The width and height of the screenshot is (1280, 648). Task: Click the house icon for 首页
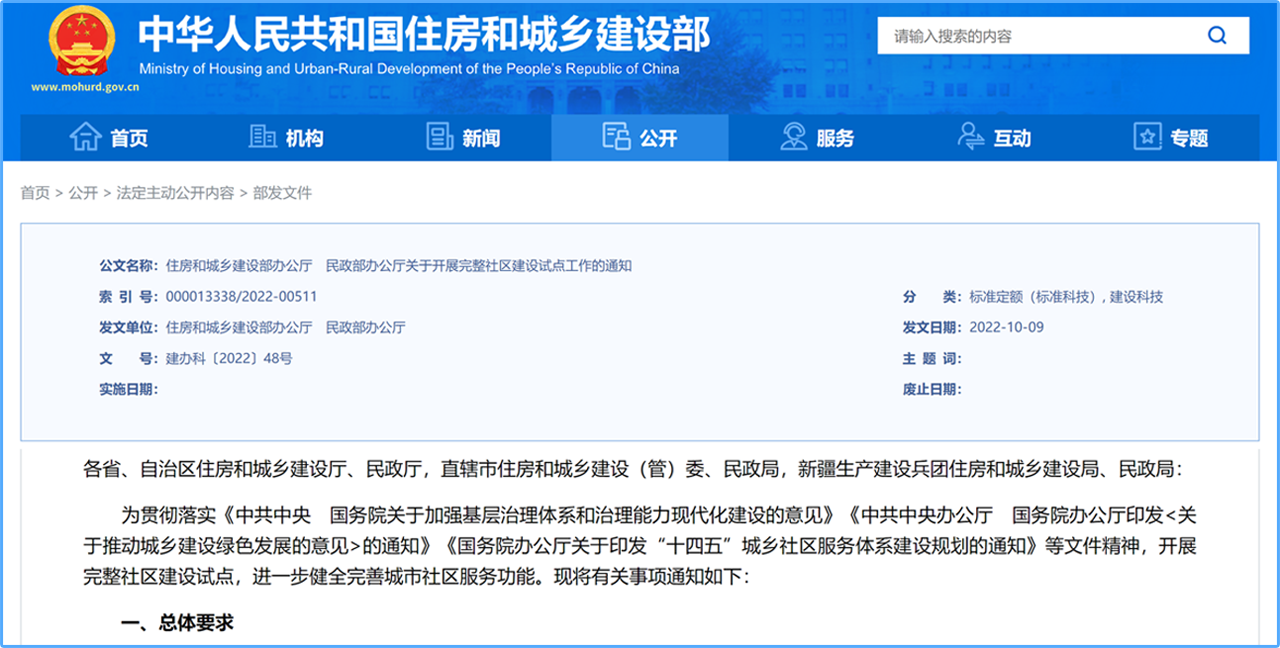pyautogui.click(x=85, y=137)
